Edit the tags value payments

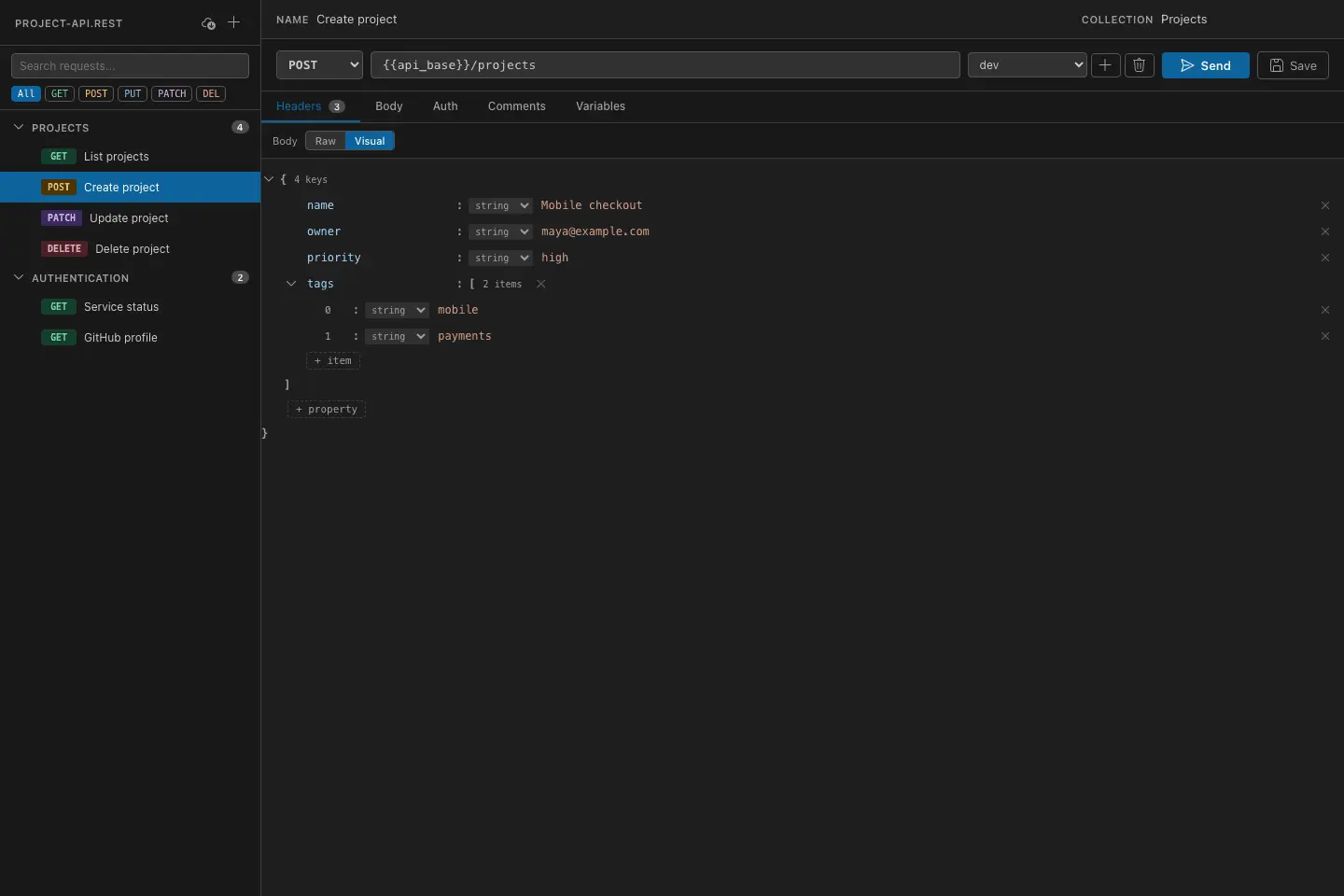(x=464, y=336)
